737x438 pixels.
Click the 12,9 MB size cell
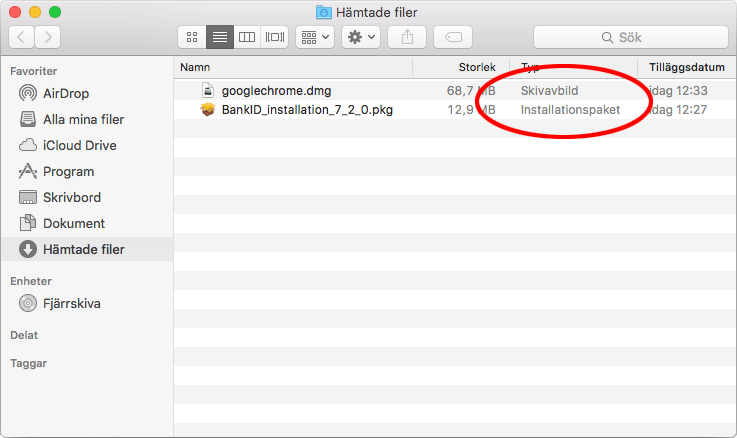coord(471,110)
